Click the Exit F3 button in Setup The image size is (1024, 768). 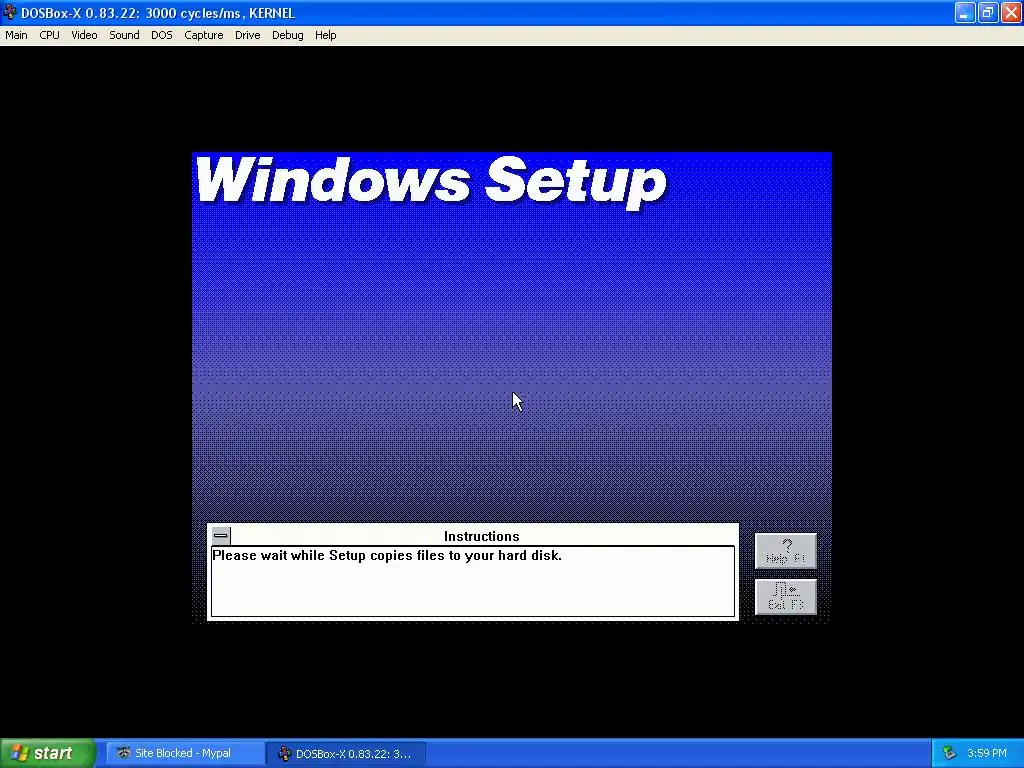point(786,597)
